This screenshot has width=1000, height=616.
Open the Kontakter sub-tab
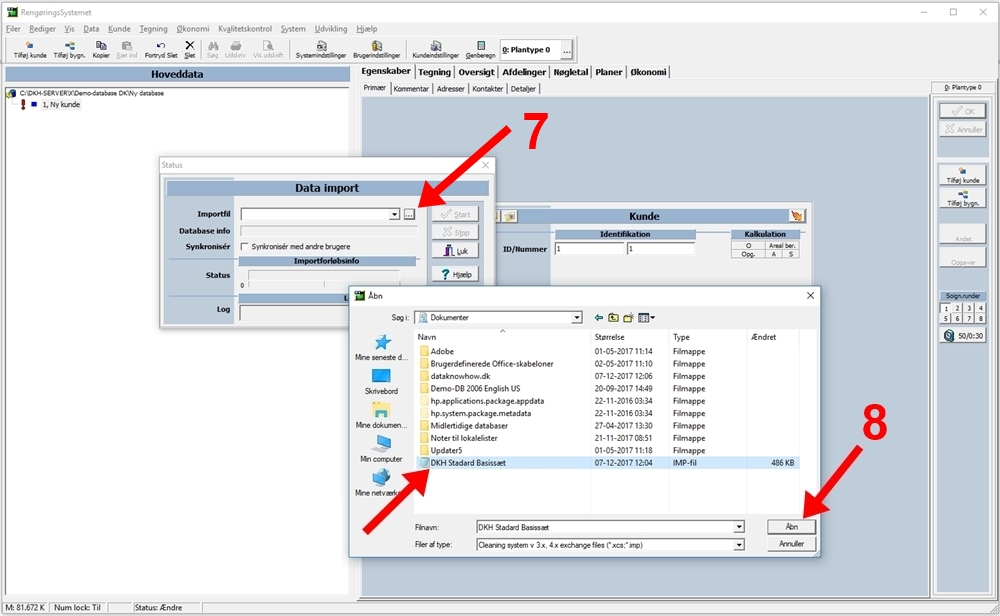tap(487, 89)
